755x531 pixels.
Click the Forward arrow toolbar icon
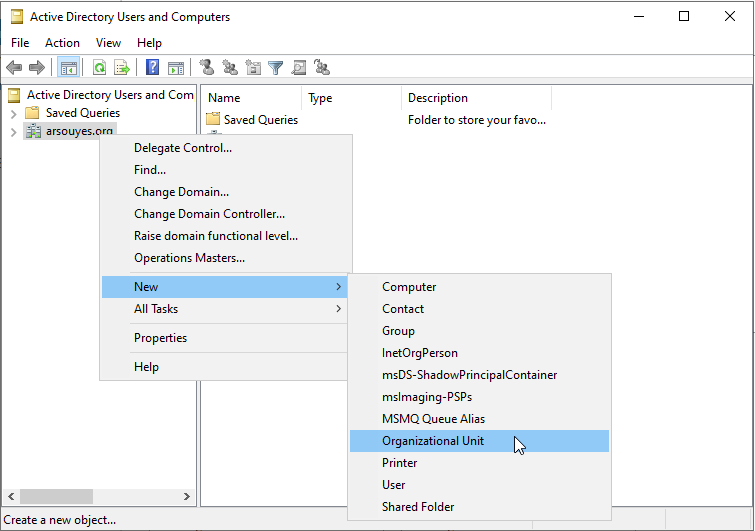pos(37,67)
